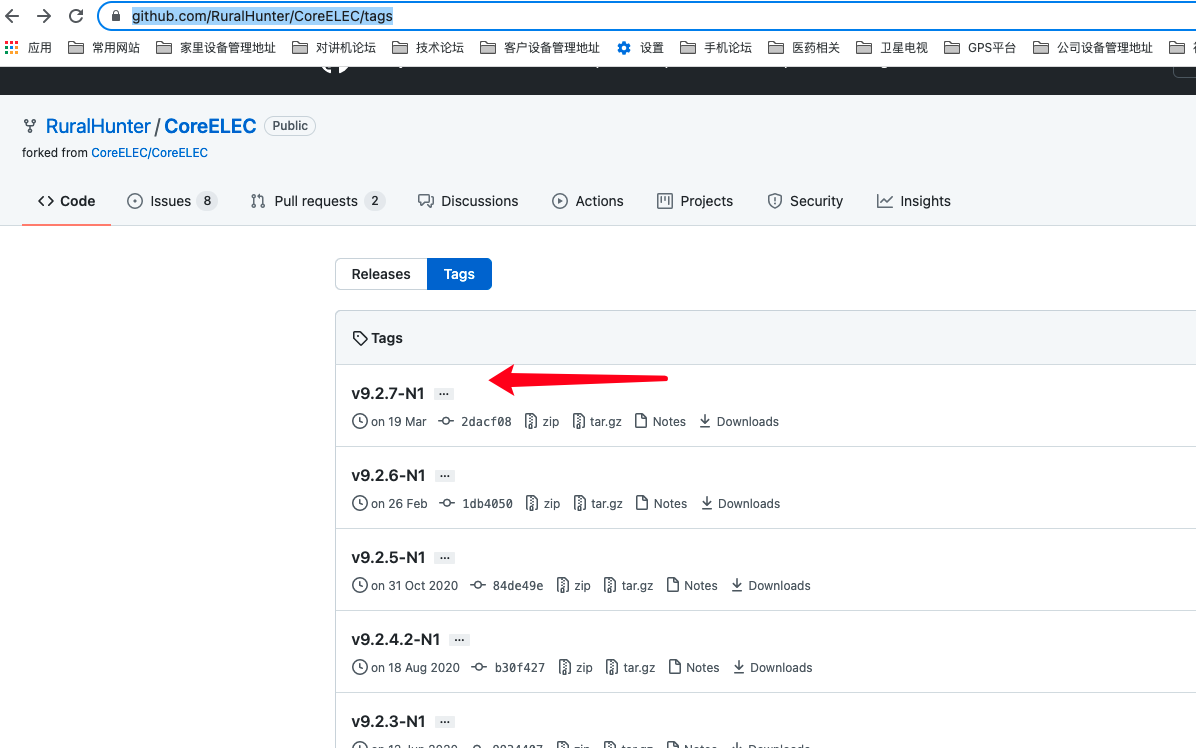
Task: Click the browser Forward arrow
Action: tap(44, 16)
